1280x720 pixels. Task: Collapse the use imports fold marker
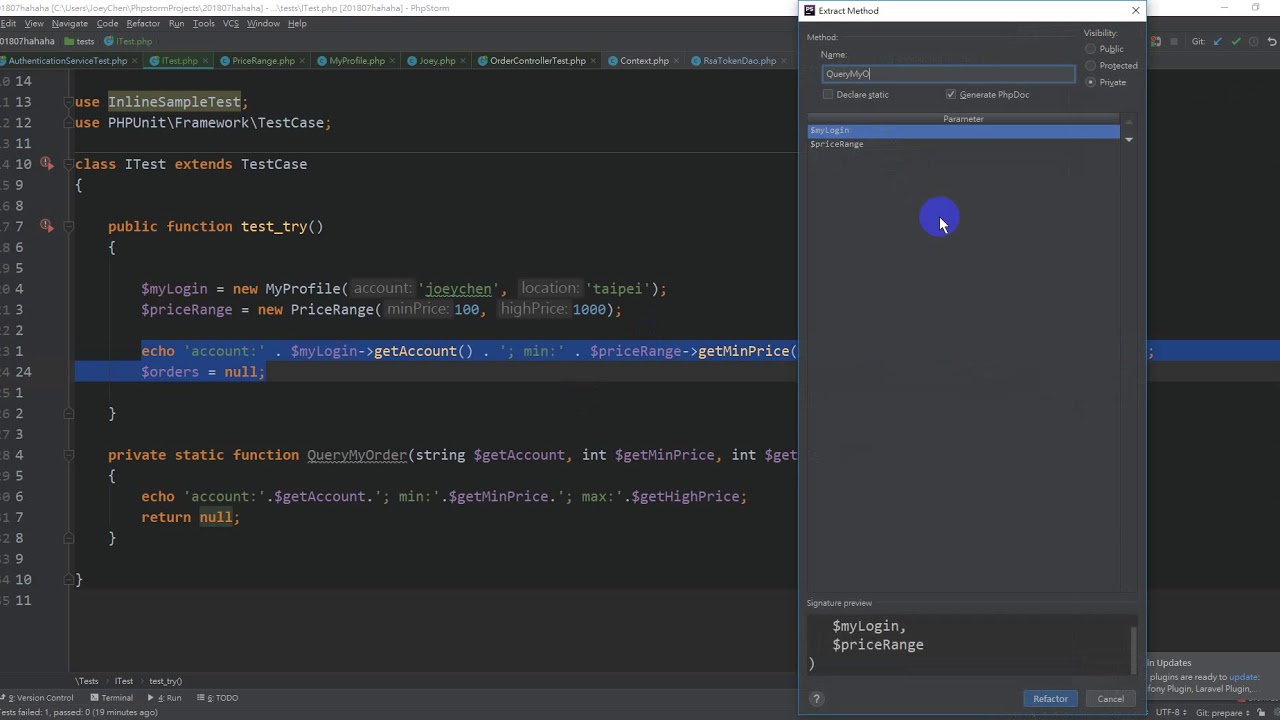pyautogui.click(x=69, y=102)
